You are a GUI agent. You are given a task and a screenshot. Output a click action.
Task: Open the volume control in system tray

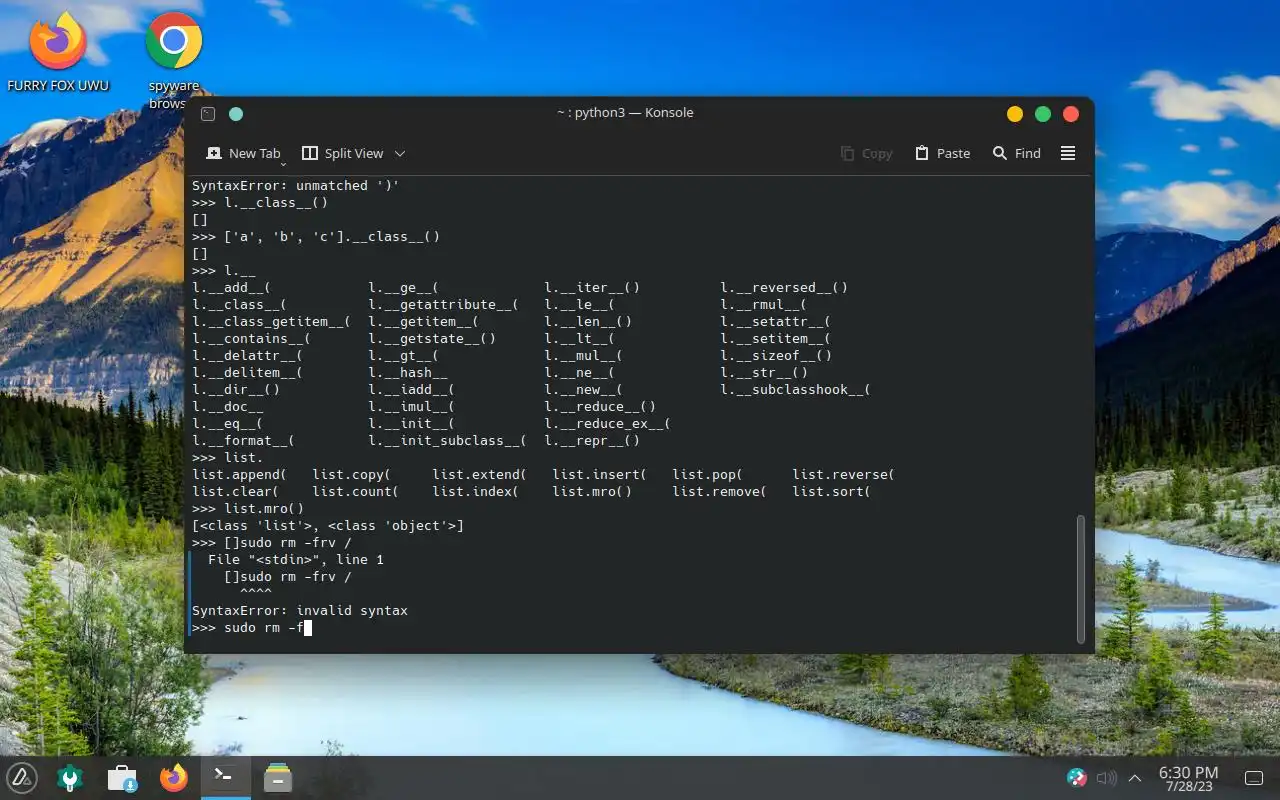1106,777
